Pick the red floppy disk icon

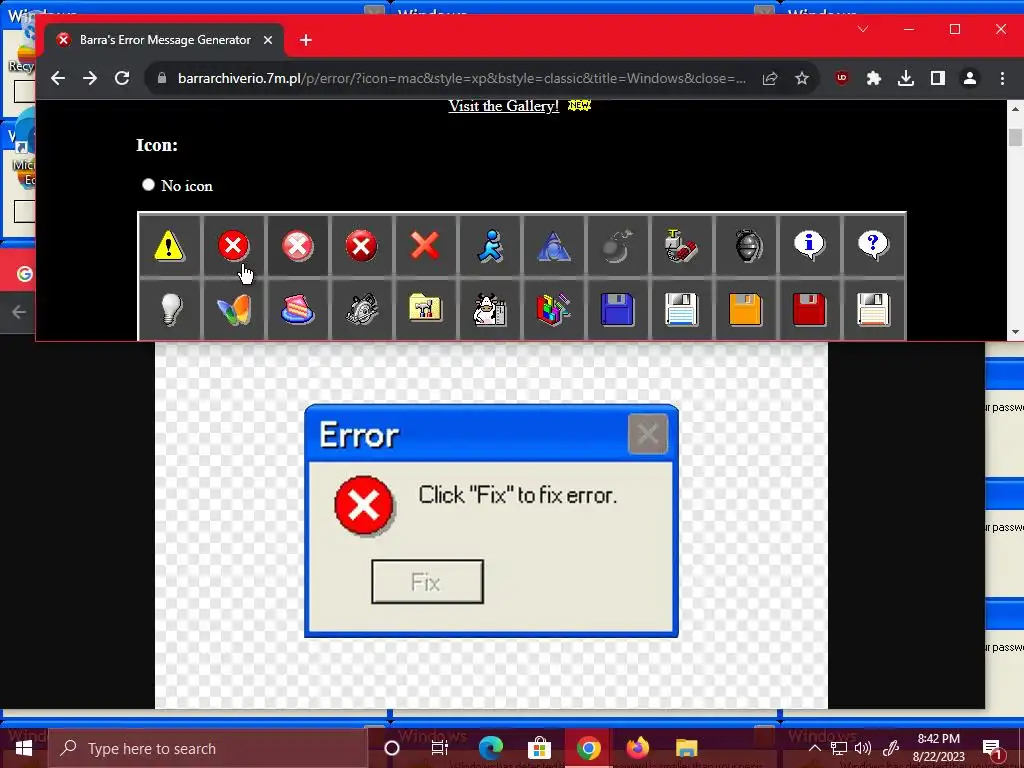(x=809, y=310)
